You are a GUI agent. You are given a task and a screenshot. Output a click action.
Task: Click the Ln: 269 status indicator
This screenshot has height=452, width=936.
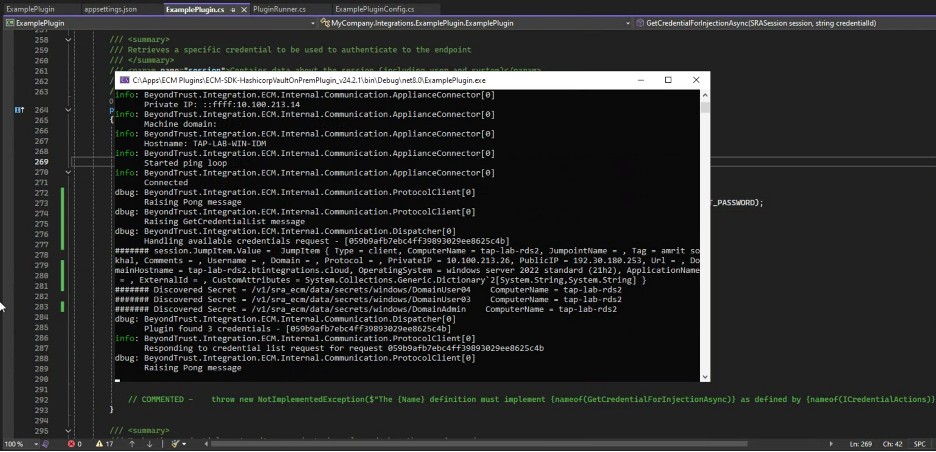pyautogui.click(x=860, y=444)
